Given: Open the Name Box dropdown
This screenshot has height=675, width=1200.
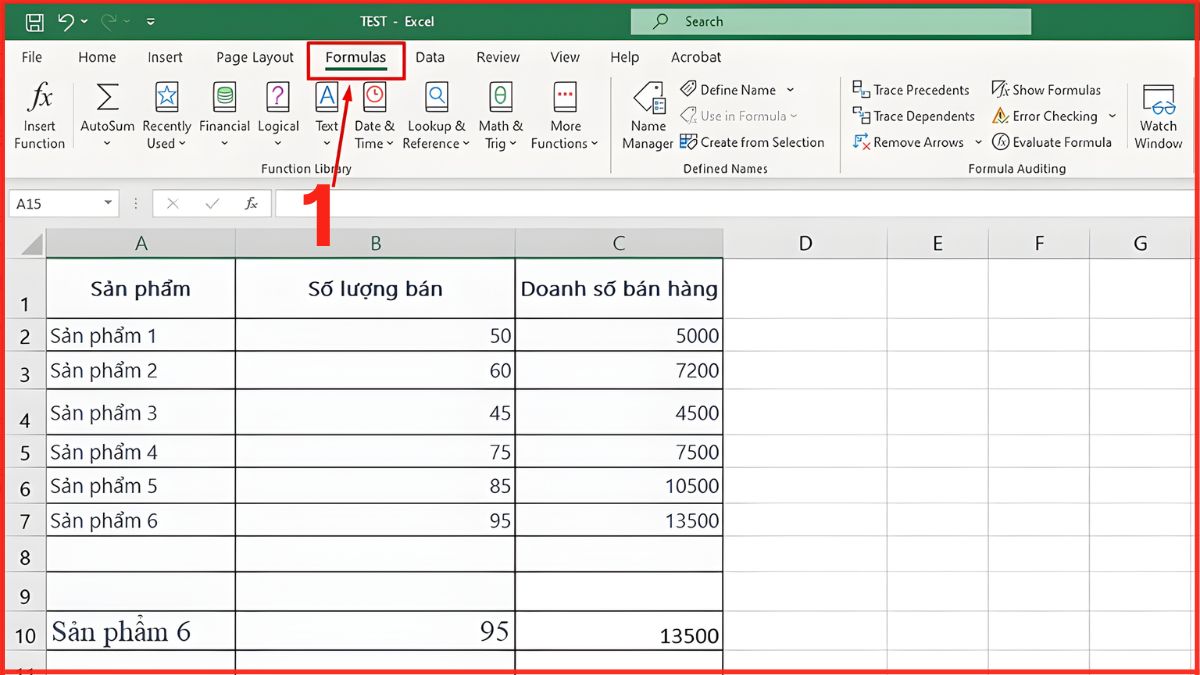Looking at the screenshot, I should tap(110, 203).
